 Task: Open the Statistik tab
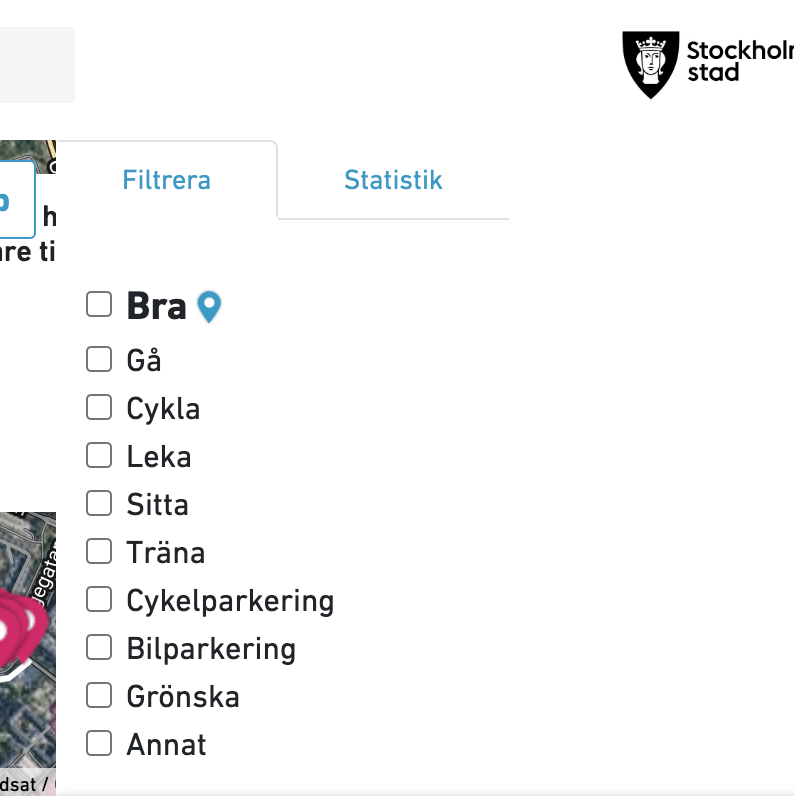click(x=393, y=180)
